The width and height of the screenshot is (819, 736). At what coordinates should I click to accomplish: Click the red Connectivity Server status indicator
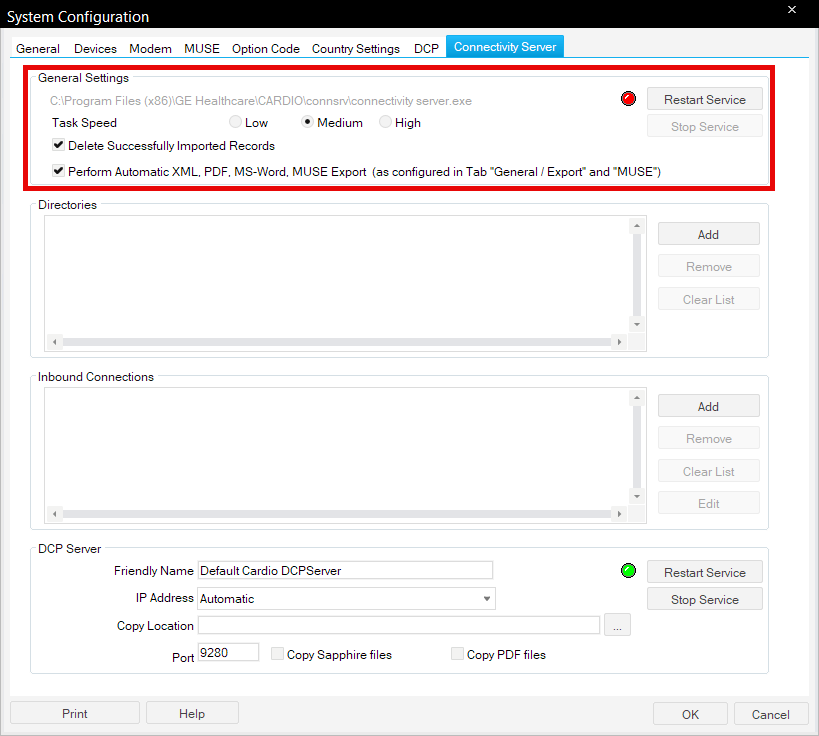[629, 99]
